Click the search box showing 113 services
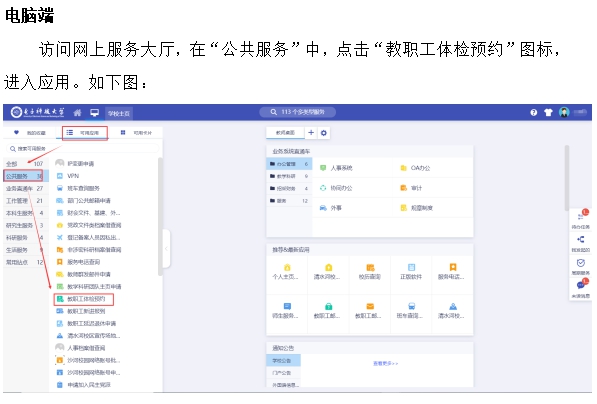Image resolution: width=597 pixels, height=404 pixels. tap(297, 112)
